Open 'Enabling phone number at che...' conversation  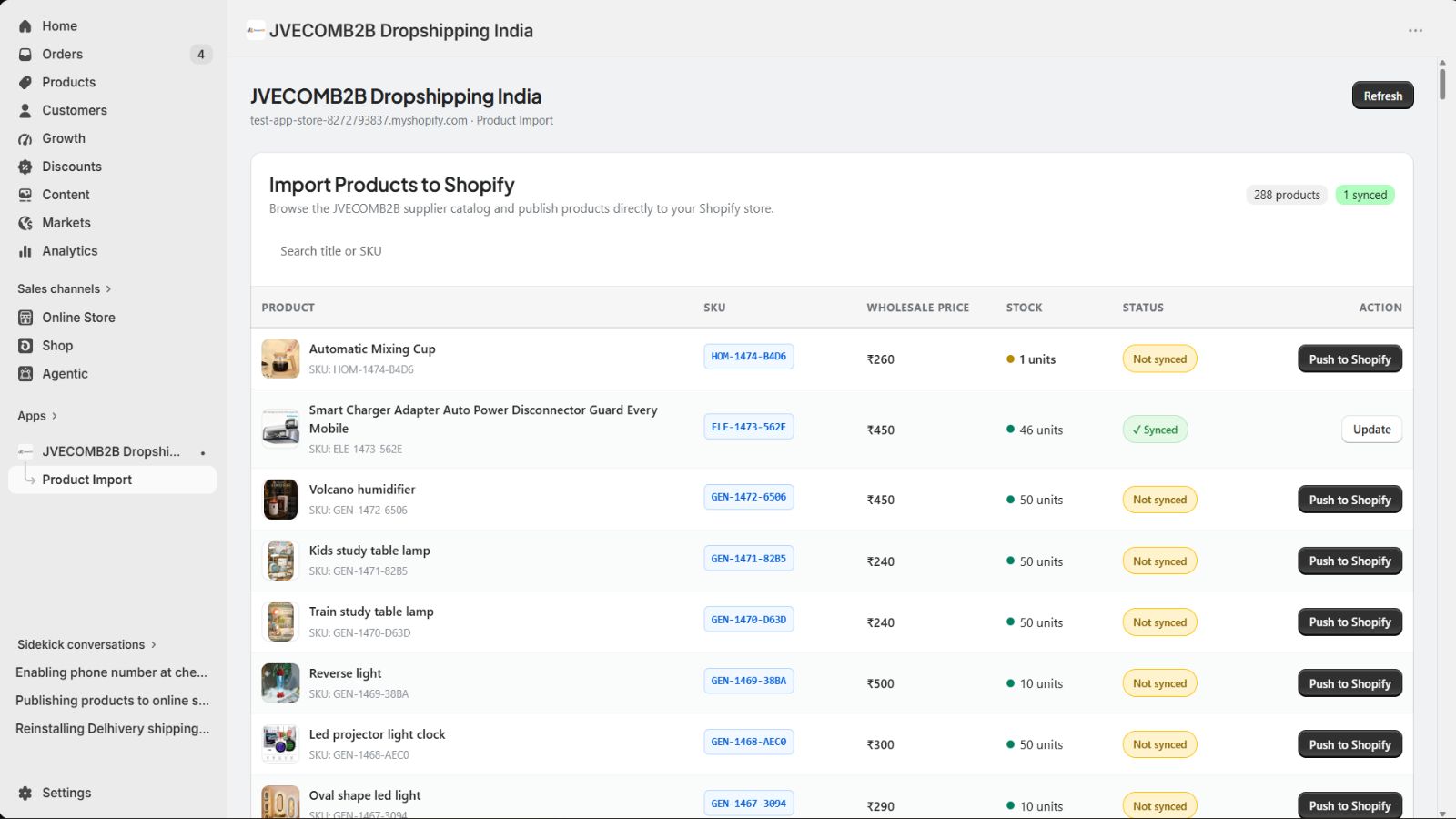(111, 672)
